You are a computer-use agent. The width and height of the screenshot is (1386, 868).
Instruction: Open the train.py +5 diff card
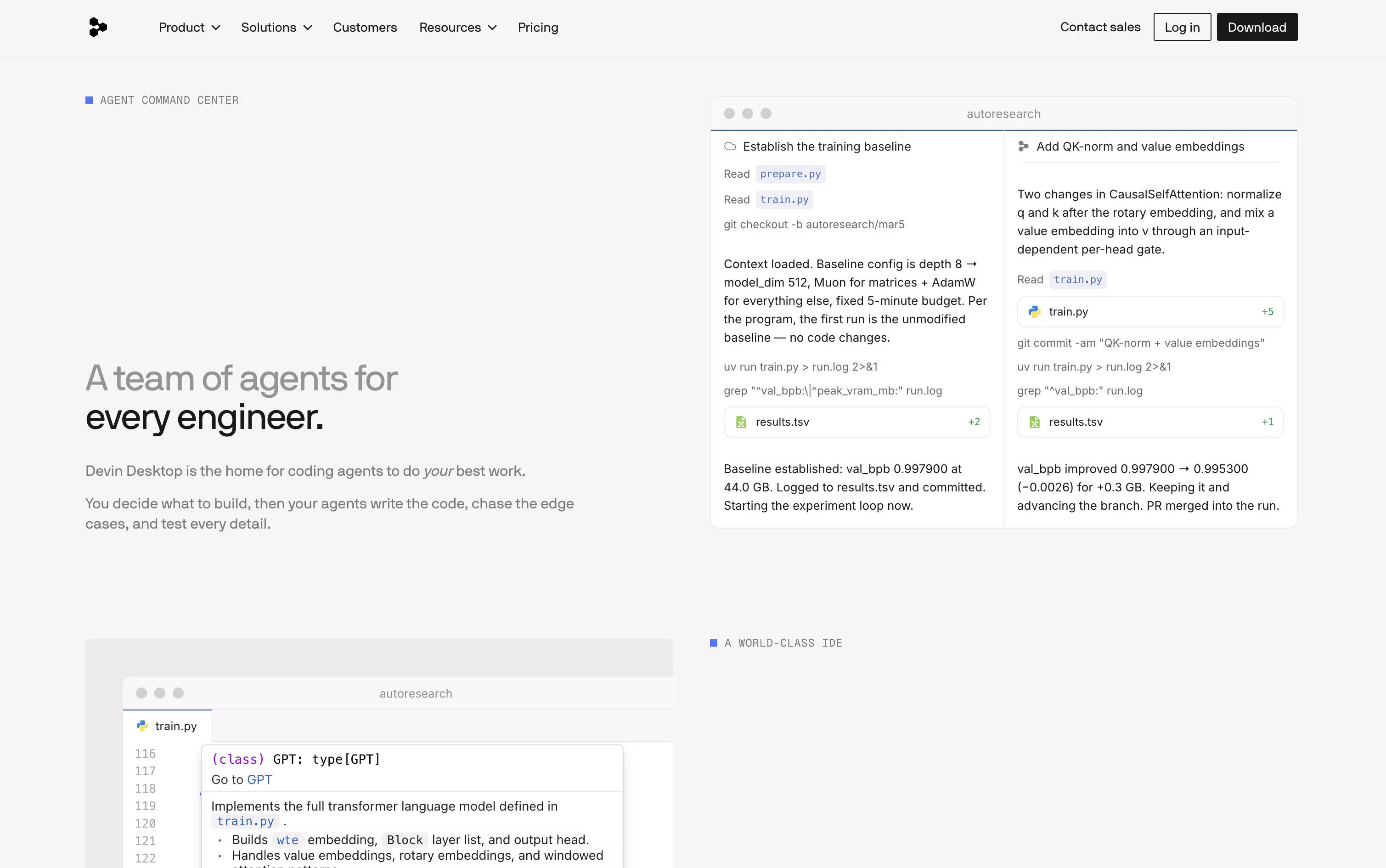1149,312
